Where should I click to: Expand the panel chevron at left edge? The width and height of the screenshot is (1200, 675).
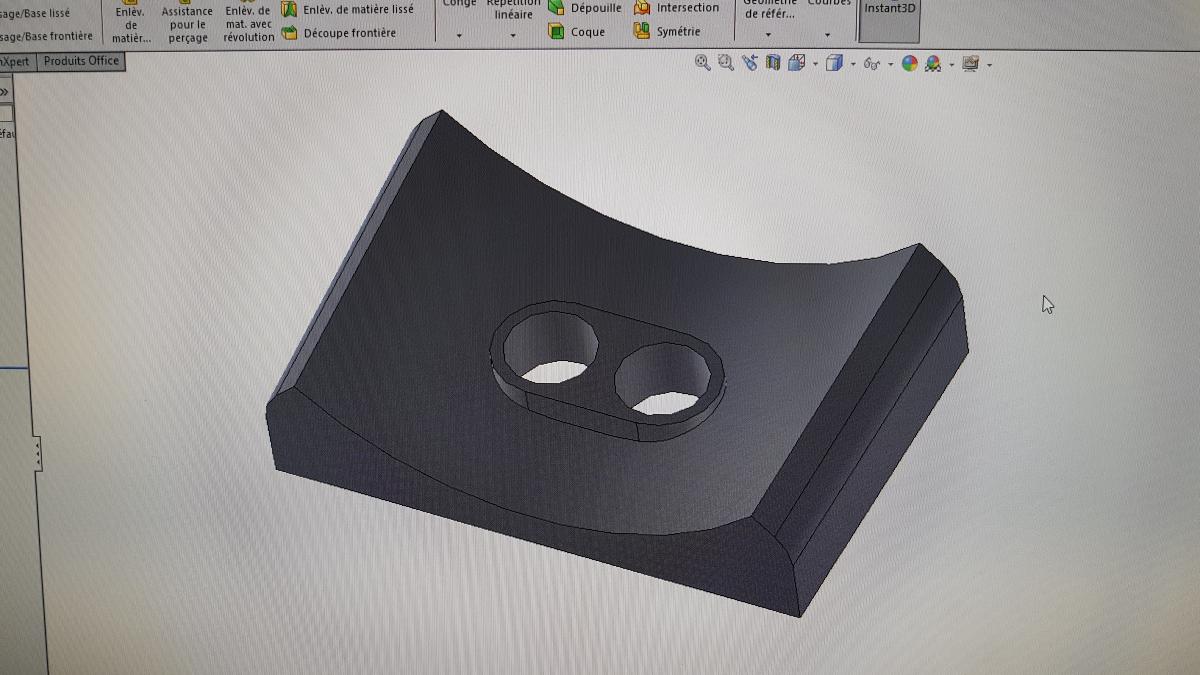[x=4, y=92]
